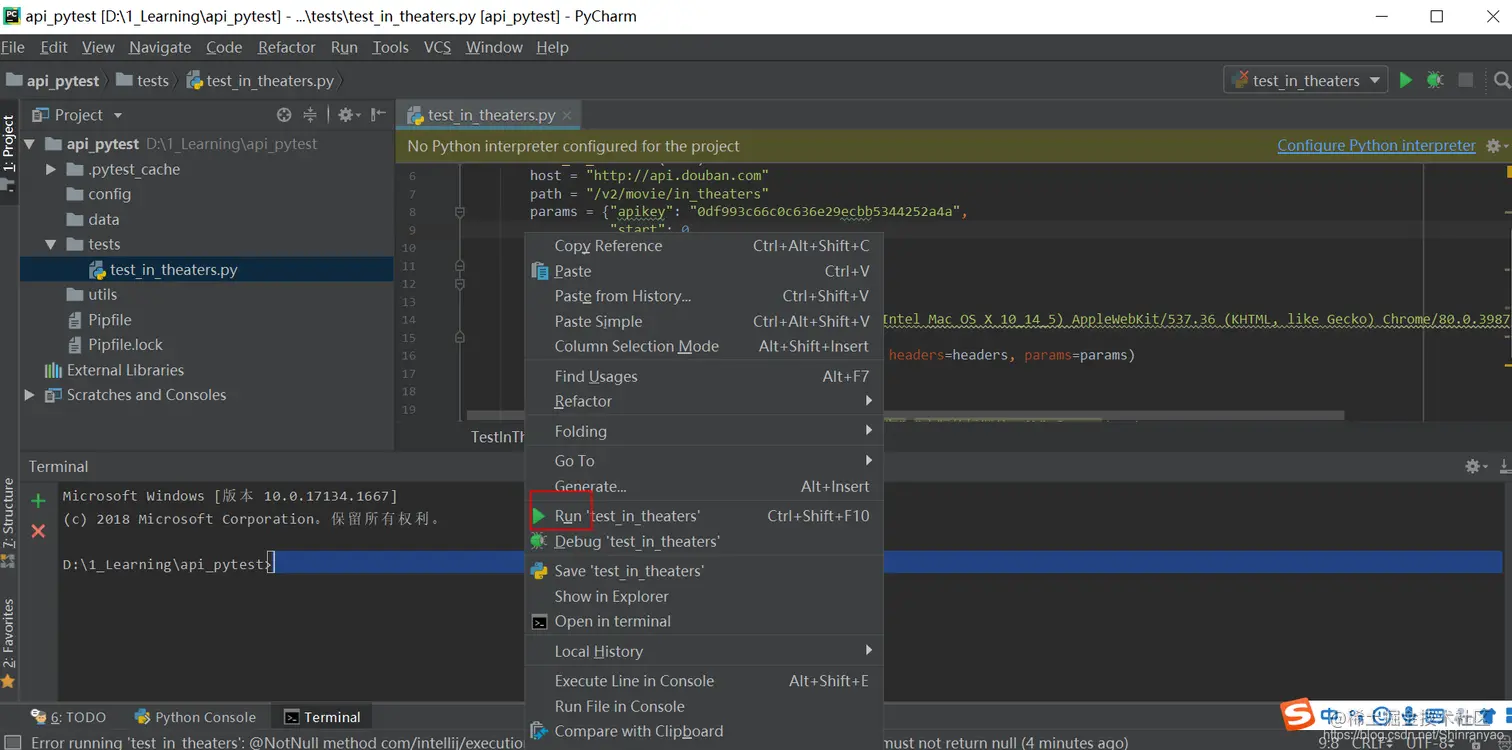Choose Copy Reference from context menu

[703, 246]
